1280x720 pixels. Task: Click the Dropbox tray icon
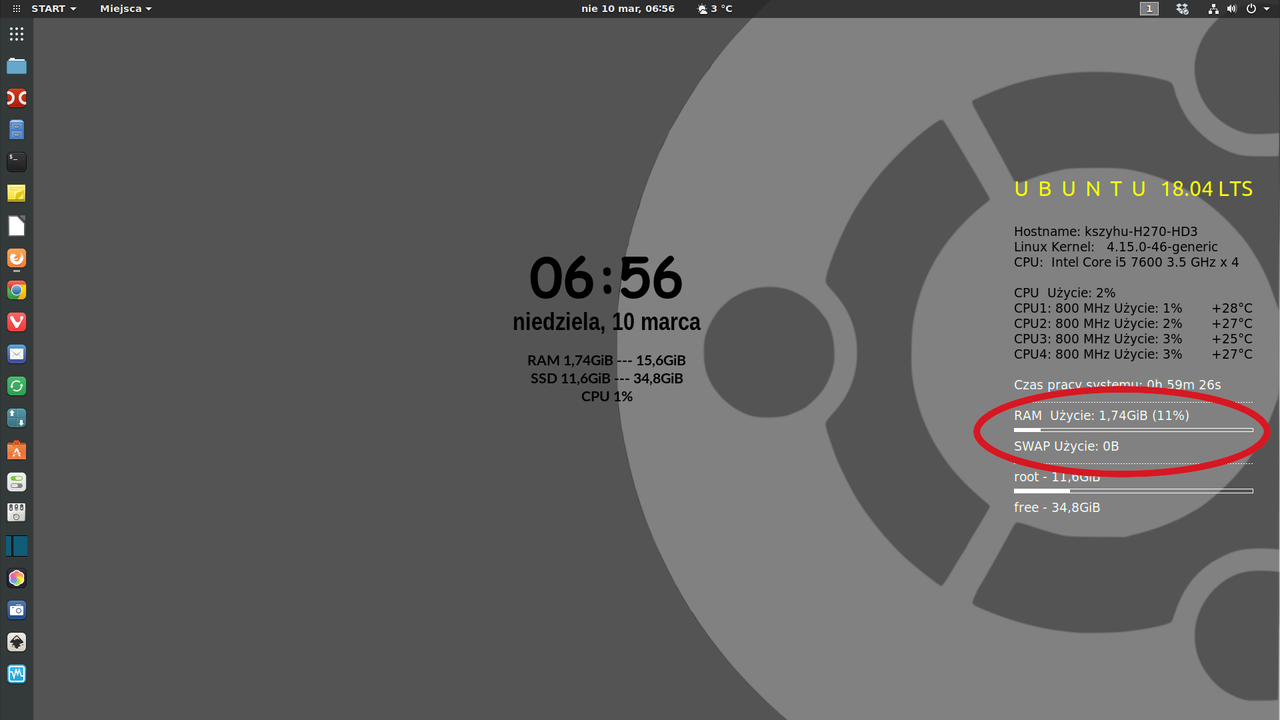(x=1183, y=8)
